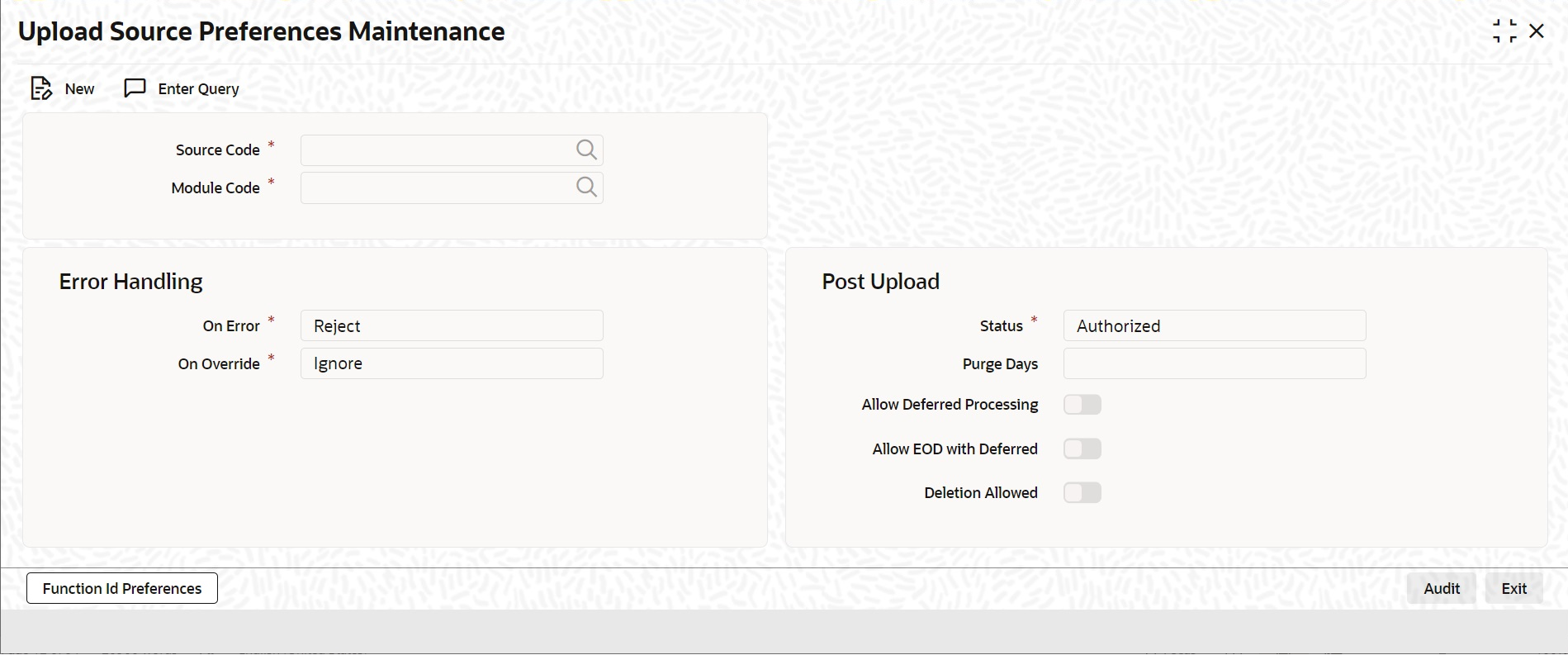Click the On Override field label
Image resolution: width=1568 pixels, height=655 pixels.
coord(219,364)
